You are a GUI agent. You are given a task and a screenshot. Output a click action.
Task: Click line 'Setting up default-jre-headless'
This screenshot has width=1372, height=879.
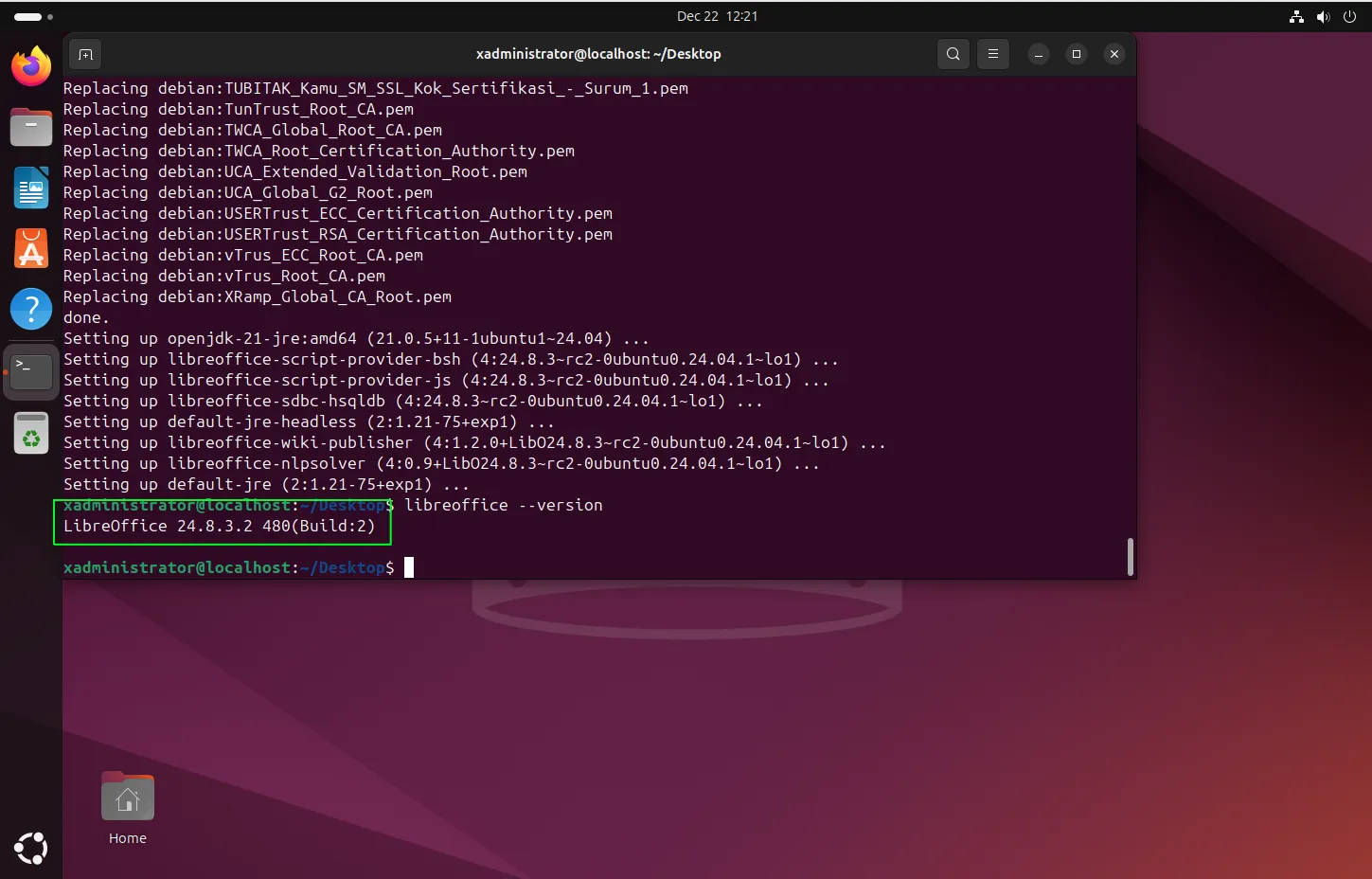coord(309,422)
